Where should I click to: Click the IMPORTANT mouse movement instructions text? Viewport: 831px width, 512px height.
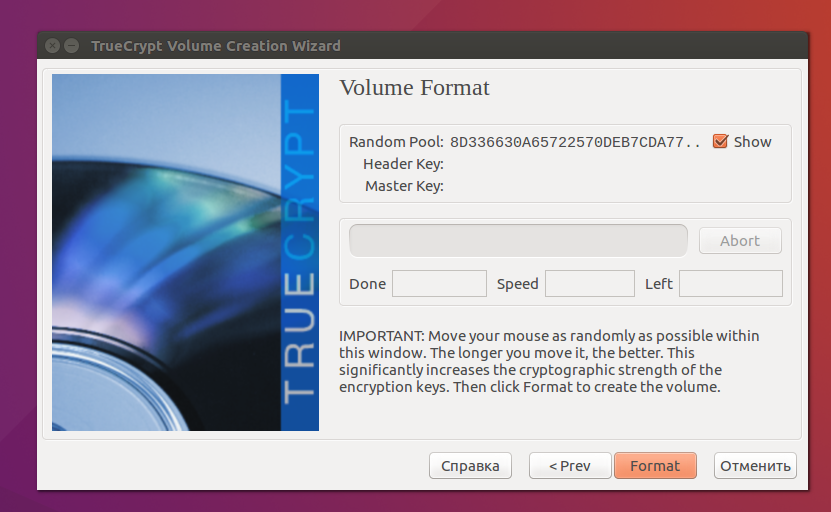pos(550,360)
